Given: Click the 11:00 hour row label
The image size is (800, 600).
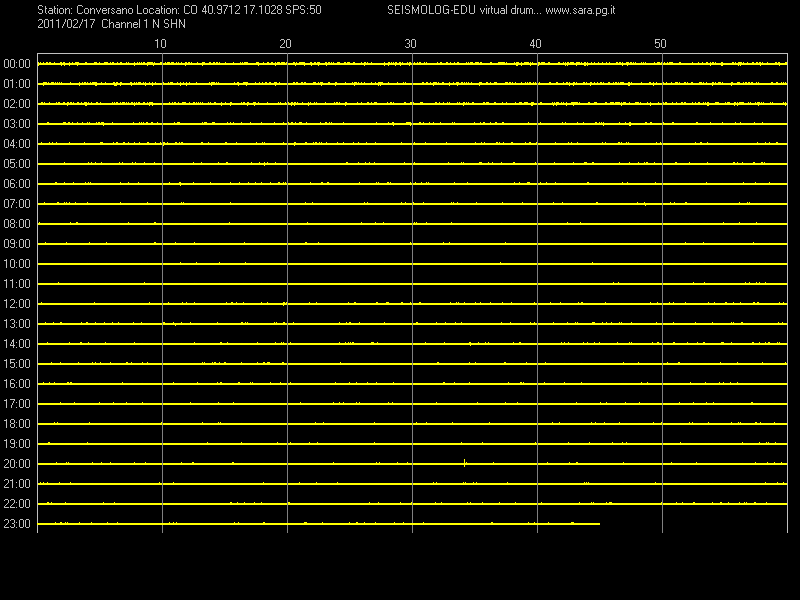Looking at the screenshot, I should pos(17,284).
